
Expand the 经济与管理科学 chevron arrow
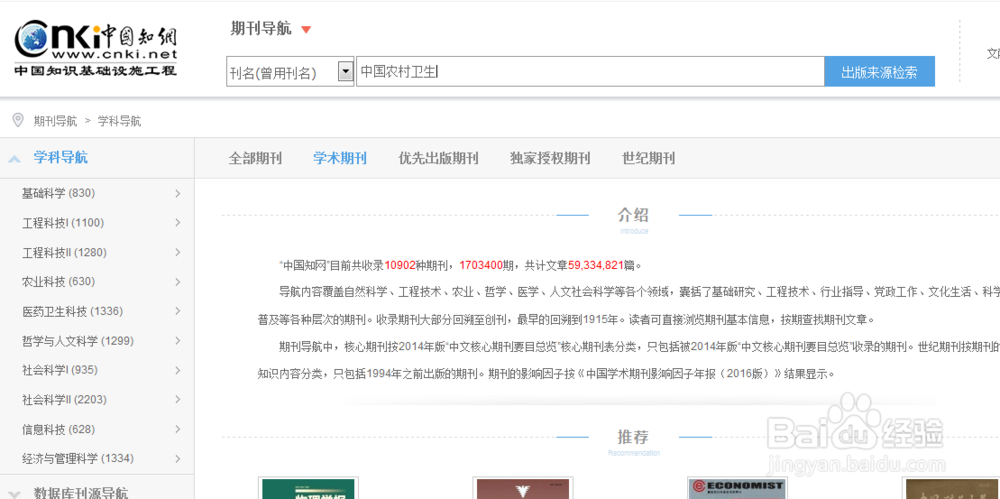click(x=177, y=459)
